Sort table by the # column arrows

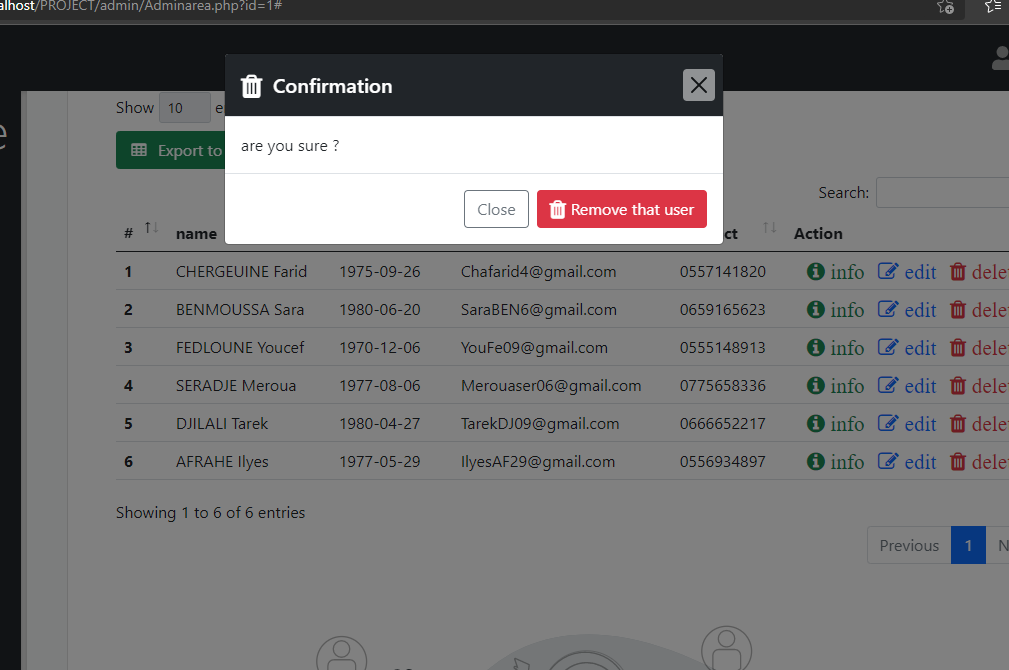(x=151, y=228)
